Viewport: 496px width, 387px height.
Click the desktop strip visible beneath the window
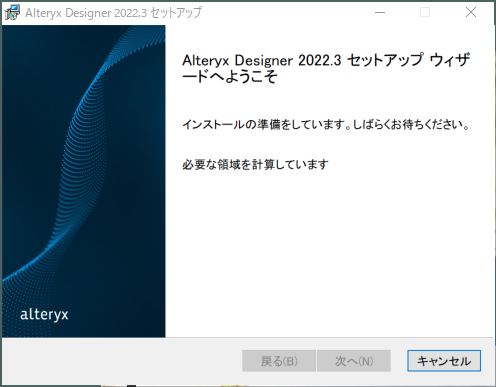pos(248,386)
